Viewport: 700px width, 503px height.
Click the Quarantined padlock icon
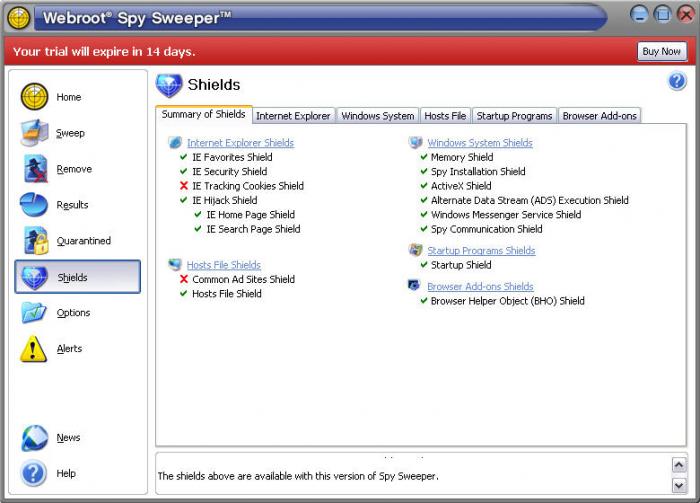[x=35, y=241]
